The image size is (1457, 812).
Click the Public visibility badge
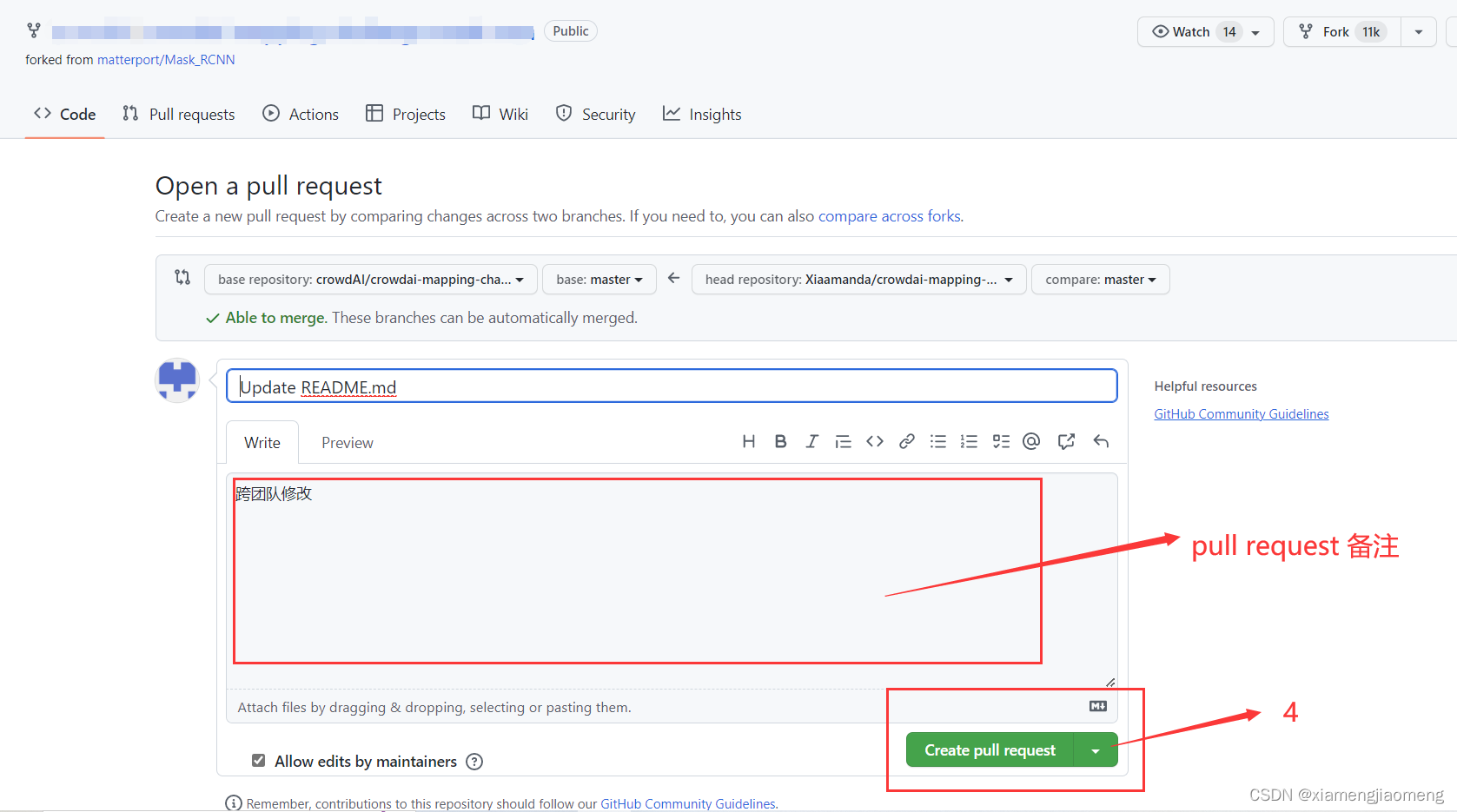point(571,31)
